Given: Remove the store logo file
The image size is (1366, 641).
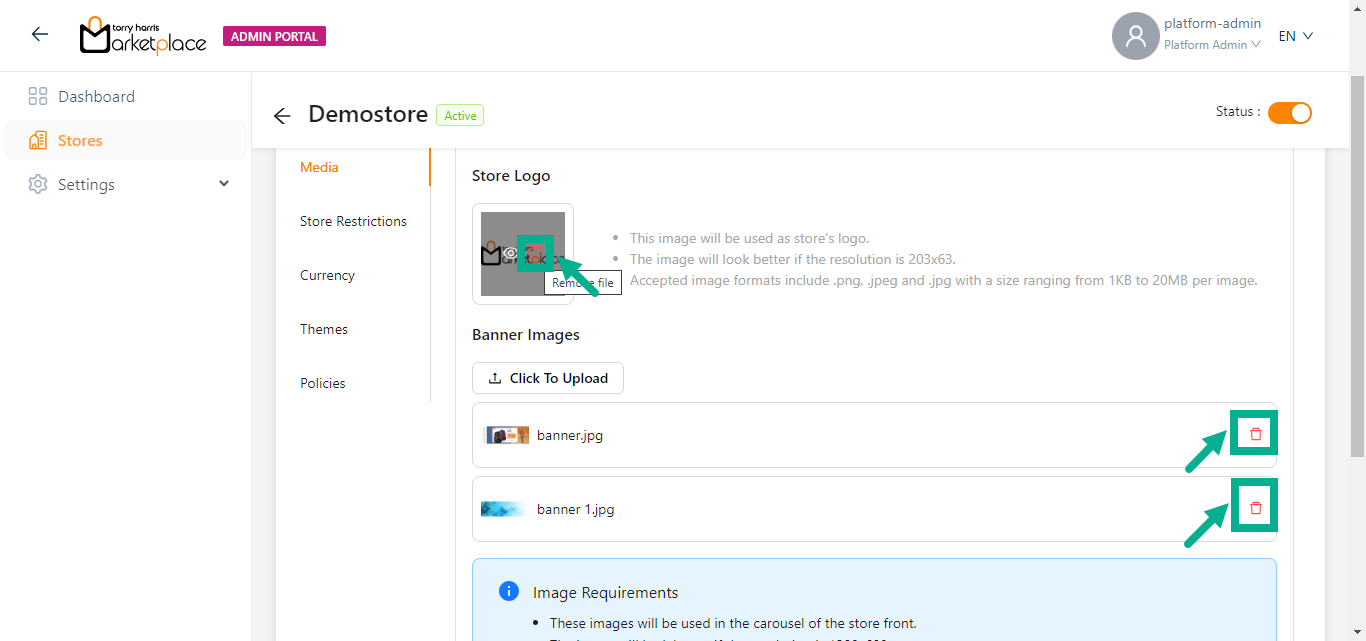Looking at the screenshot, I should 536,254.
